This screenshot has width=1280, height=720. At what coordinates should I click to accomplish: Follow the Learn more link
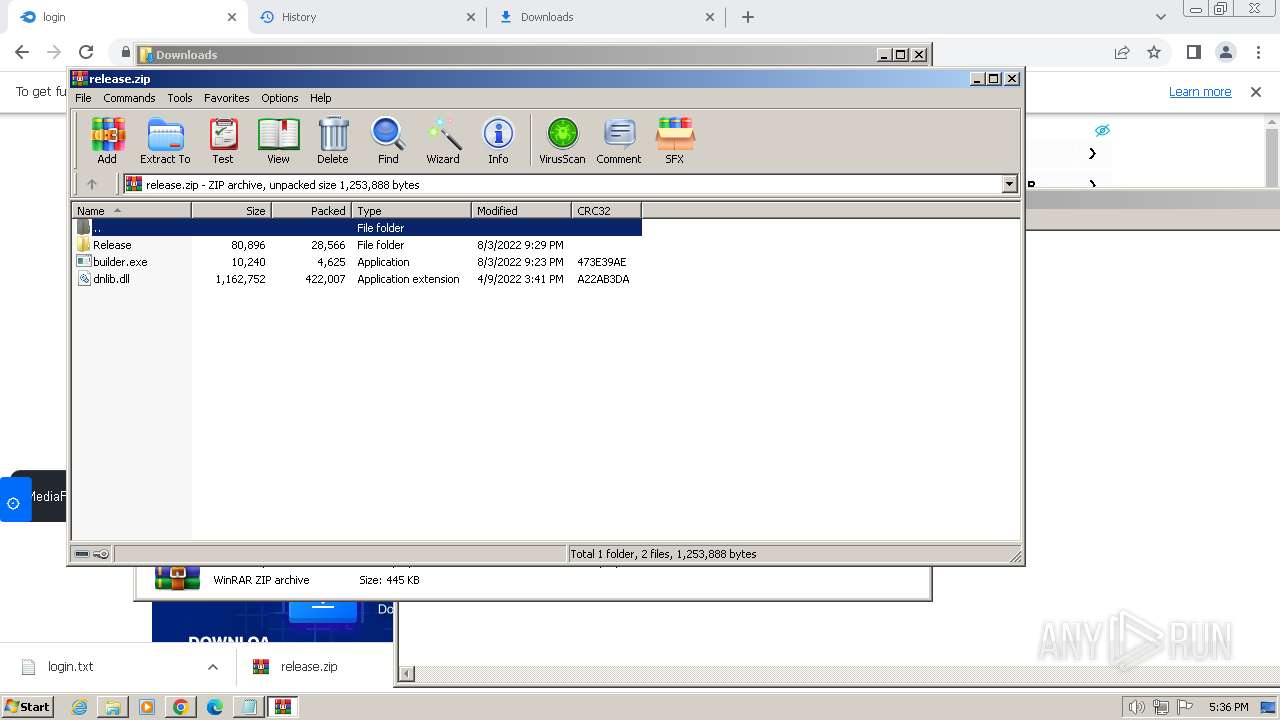(1200, 92)
